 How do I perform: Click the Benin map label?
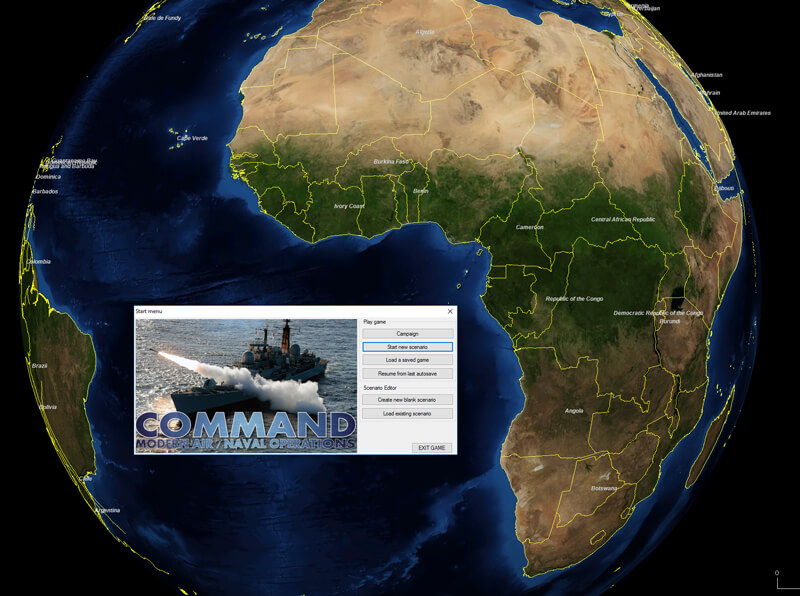click(x=420, y=191)
